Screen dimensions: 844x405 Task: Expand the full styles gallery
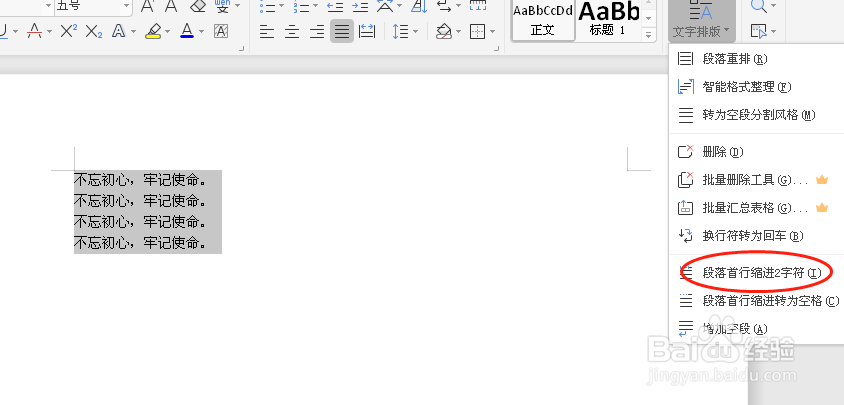649,35
